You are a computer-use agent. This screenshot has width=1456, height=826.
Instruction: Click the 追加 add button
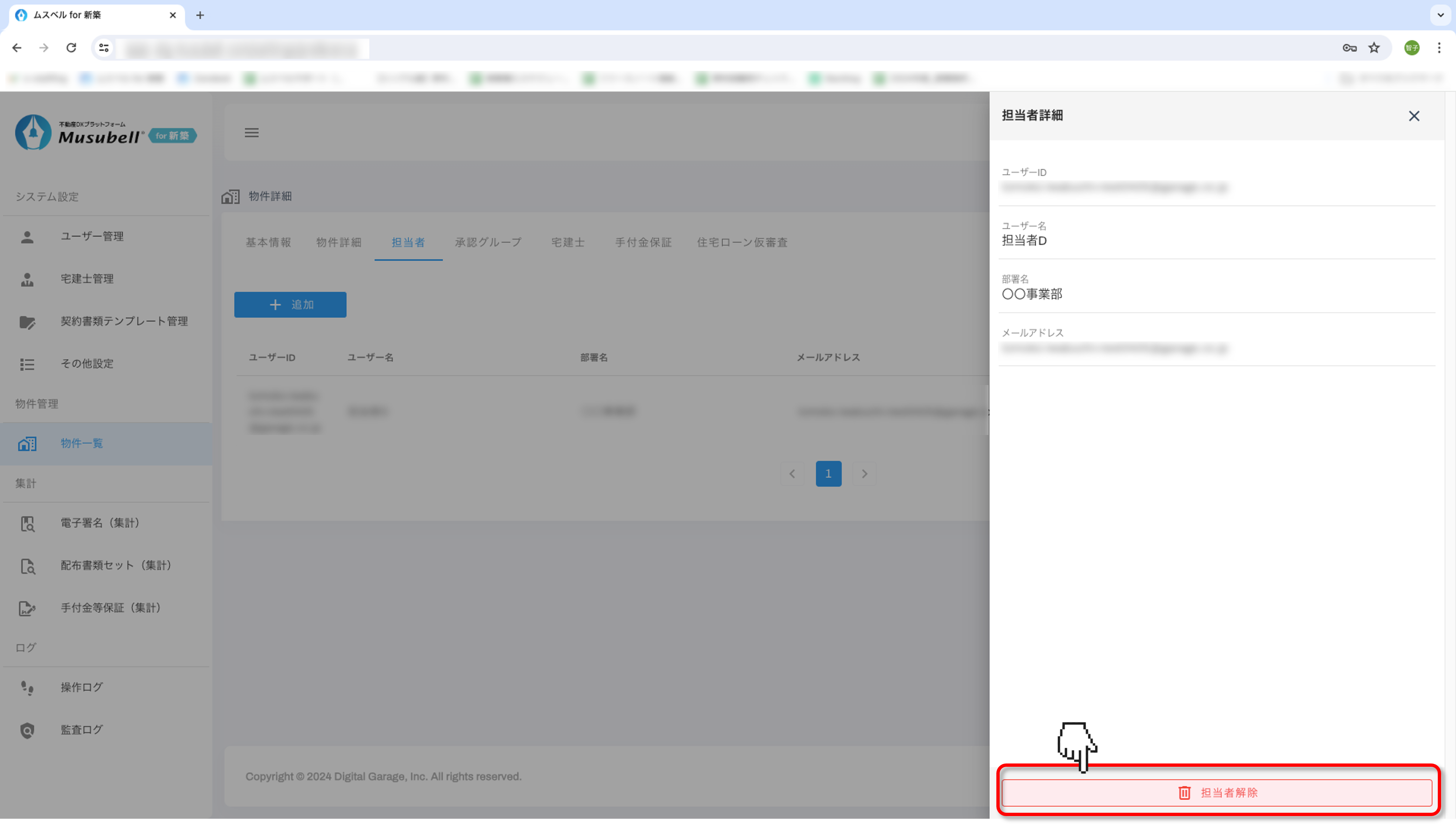[x=290, y=305]
